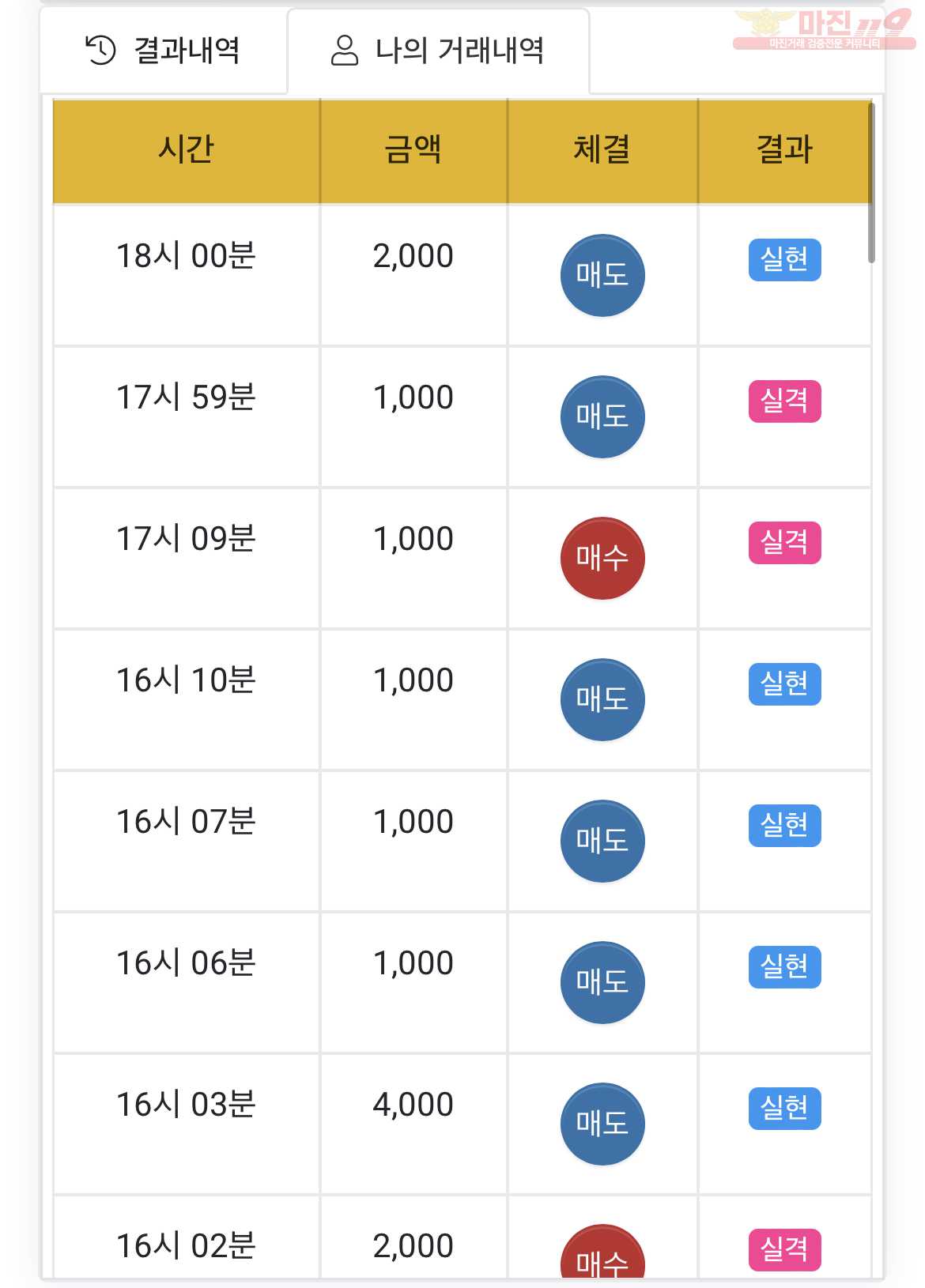Switch to 나의 거래내역 tab

click(x=438, y=51)
